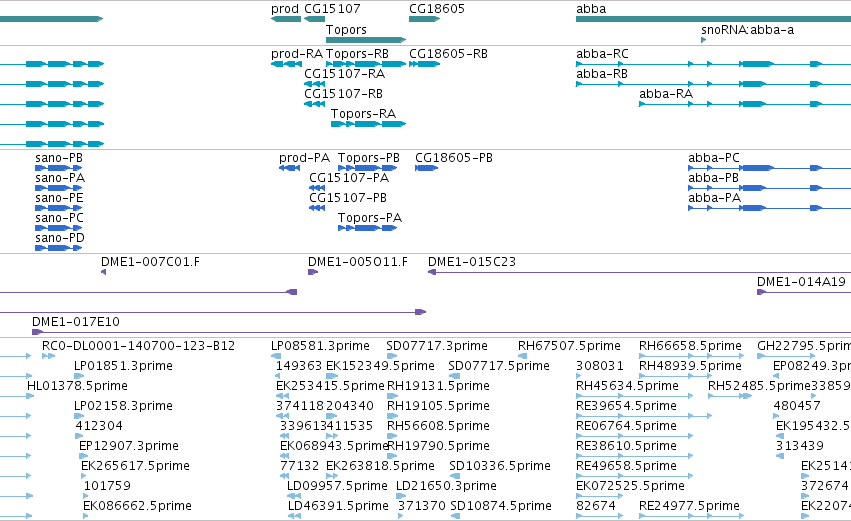Select transcript prod-RA
The height and width of the screenshot is (521, 851).
[286, 64]
